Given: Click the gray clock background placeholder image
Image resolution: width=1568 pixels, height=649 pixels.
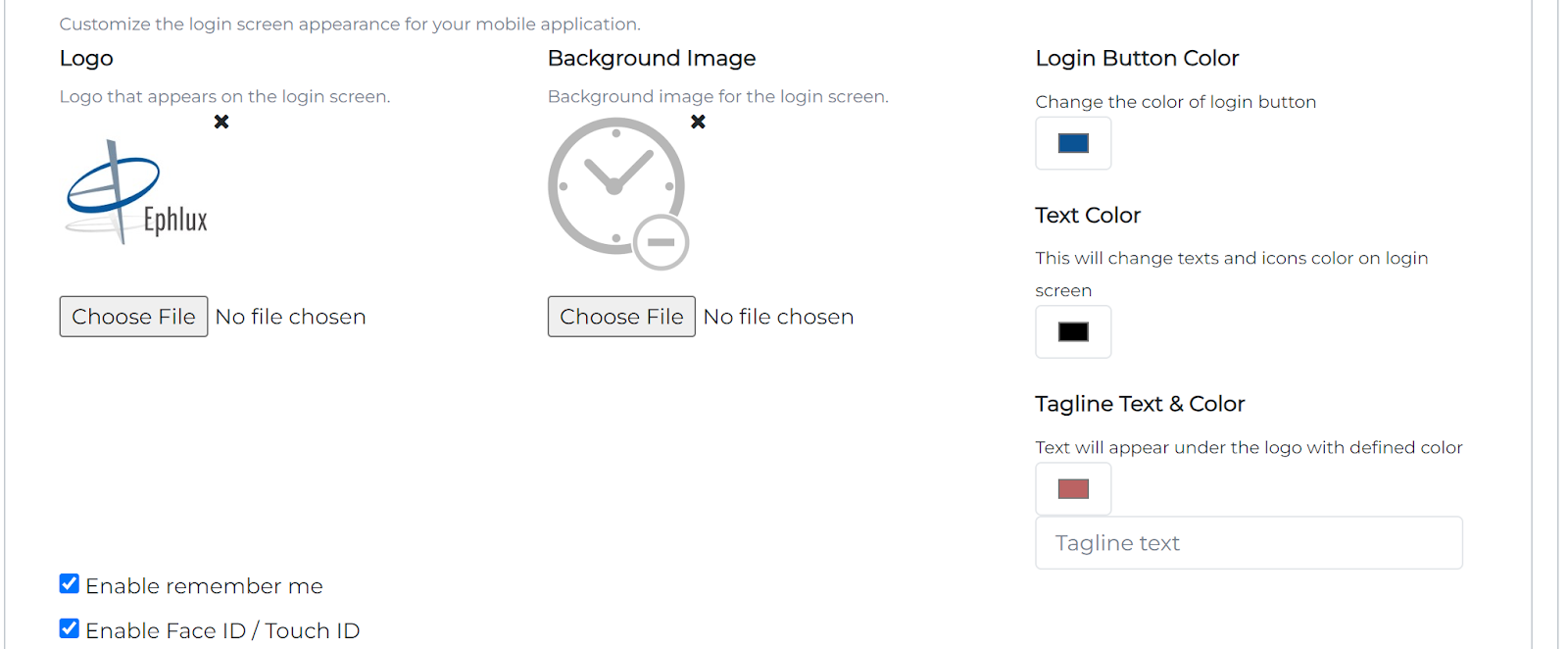Looking at the screenshot, I should (618, 193).
